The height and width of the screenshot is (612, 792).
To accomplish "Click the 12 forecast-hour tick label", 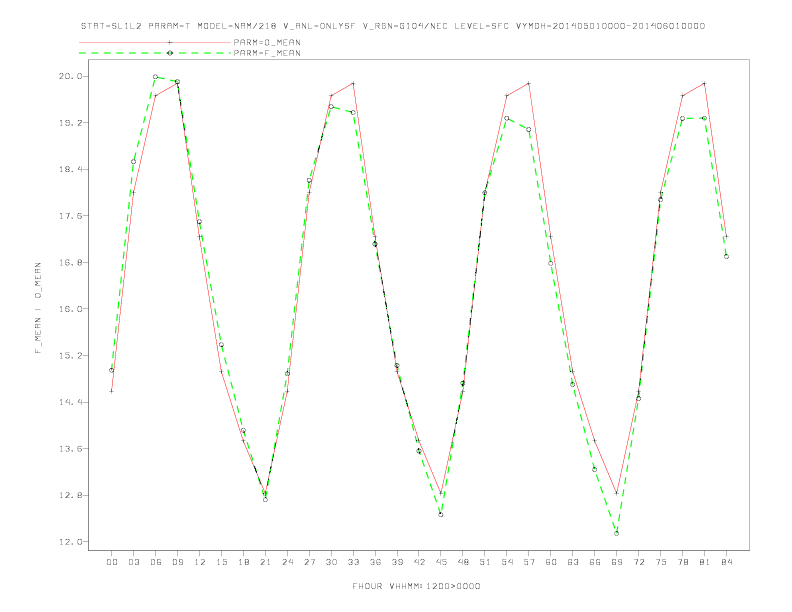I will click(200, 562).
